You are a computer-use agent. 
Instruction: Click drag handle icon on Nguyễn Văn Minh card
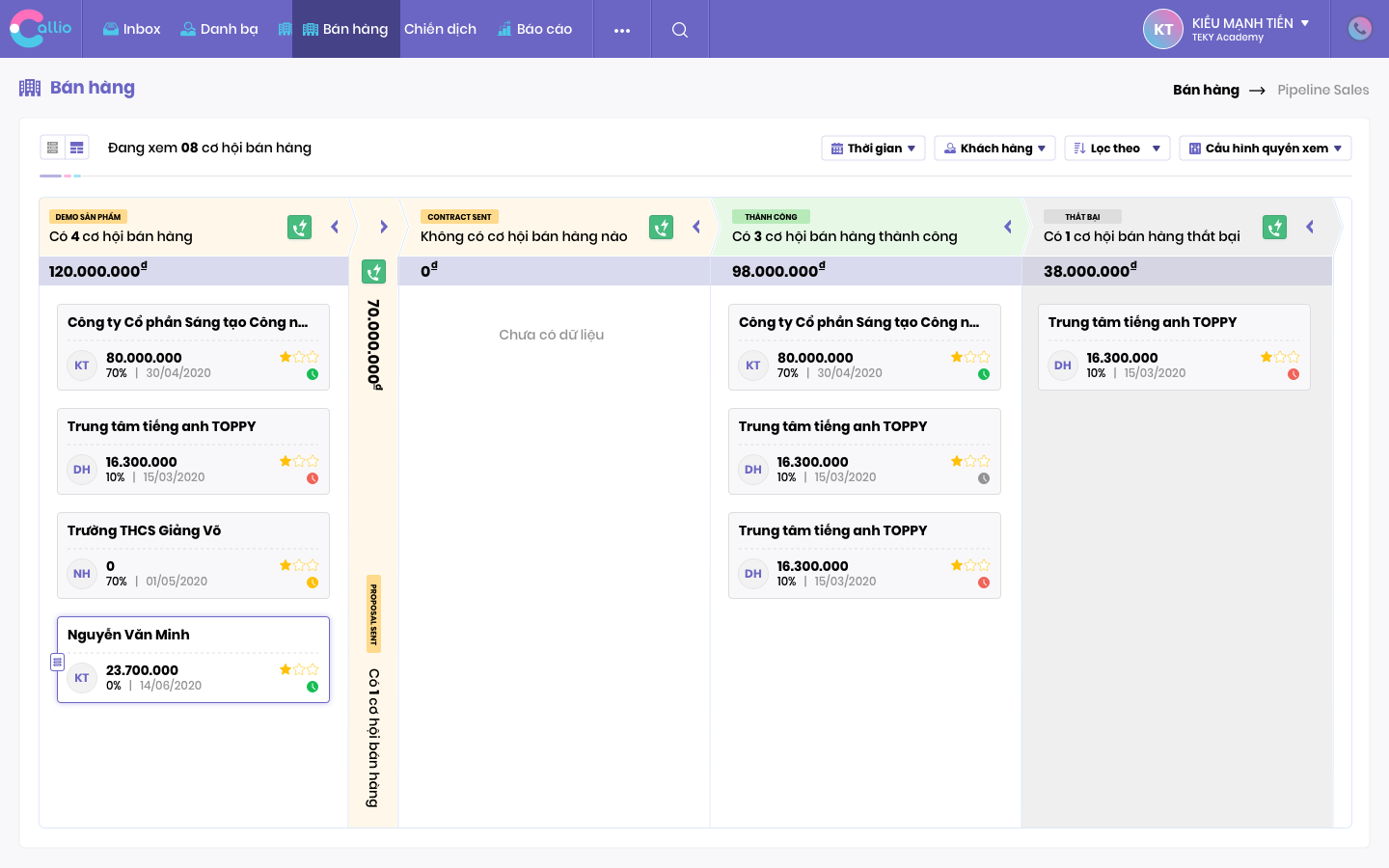(x=57, y=663)
